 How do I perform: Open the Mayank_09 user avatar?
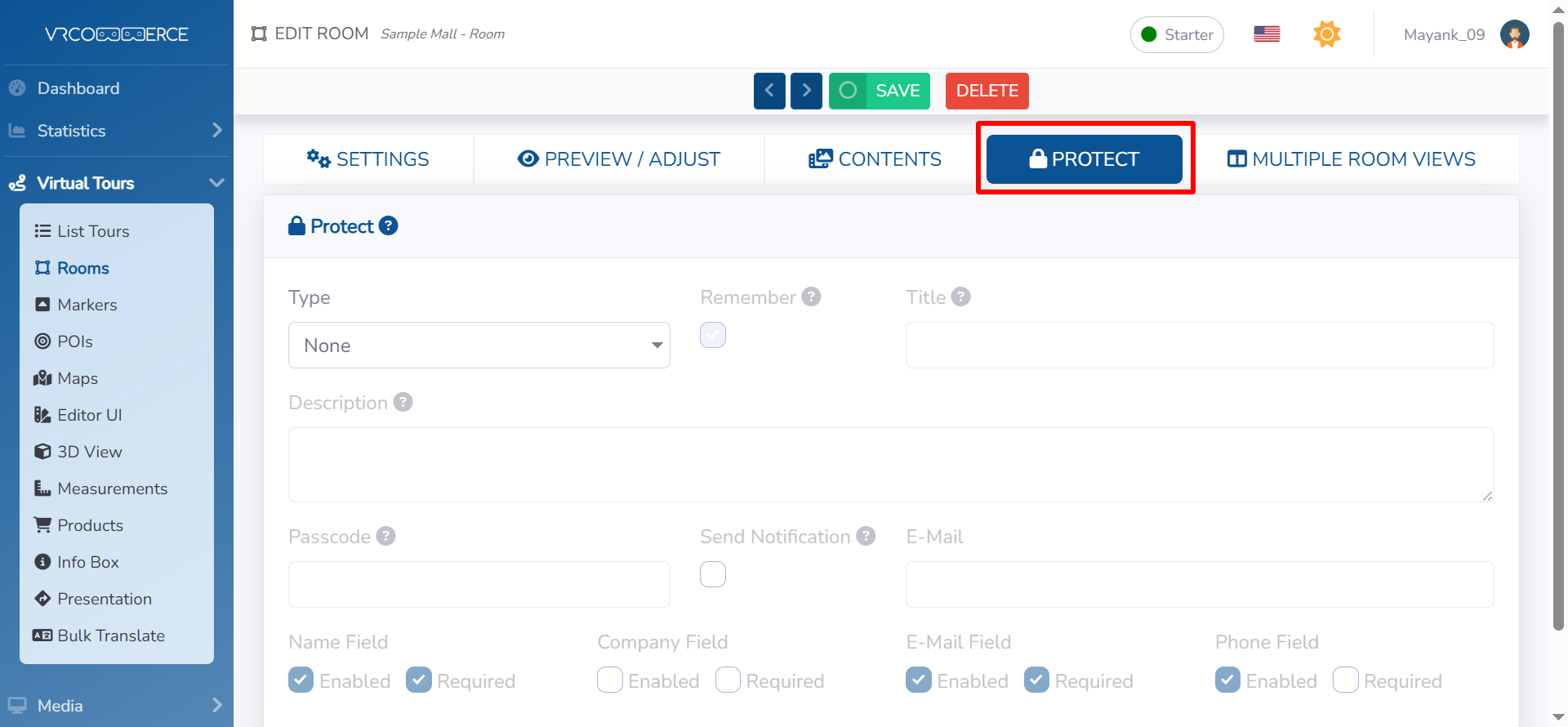[x=1514, y=34]
